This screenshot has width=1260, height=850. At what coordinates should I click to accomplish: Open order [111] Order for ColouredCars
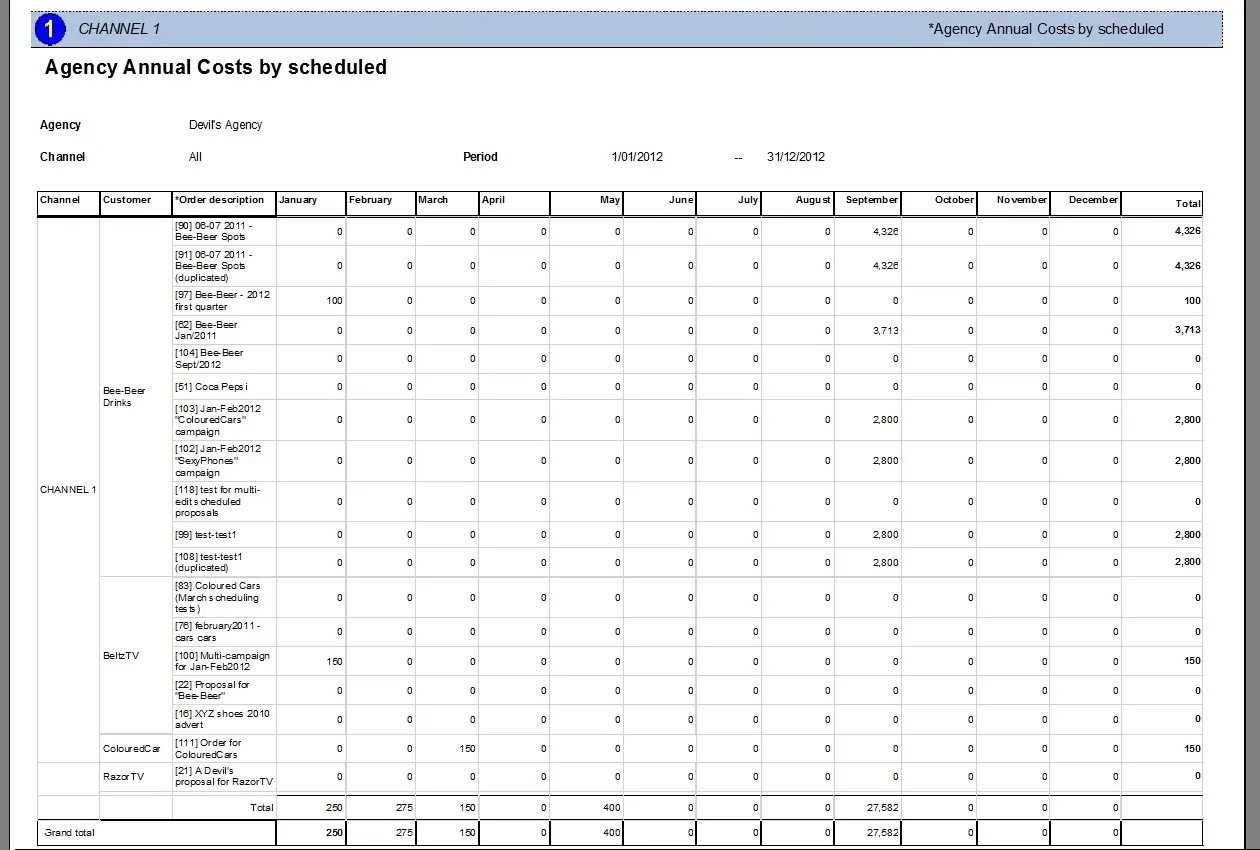[x=208, y=748]
